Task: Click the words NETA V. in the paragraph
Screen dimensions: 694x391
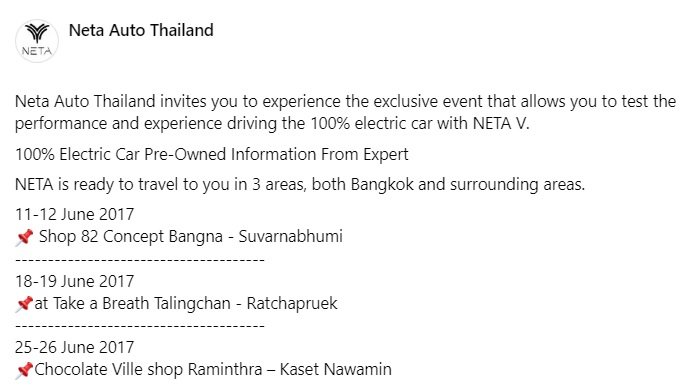Action: tap(501, 123)
